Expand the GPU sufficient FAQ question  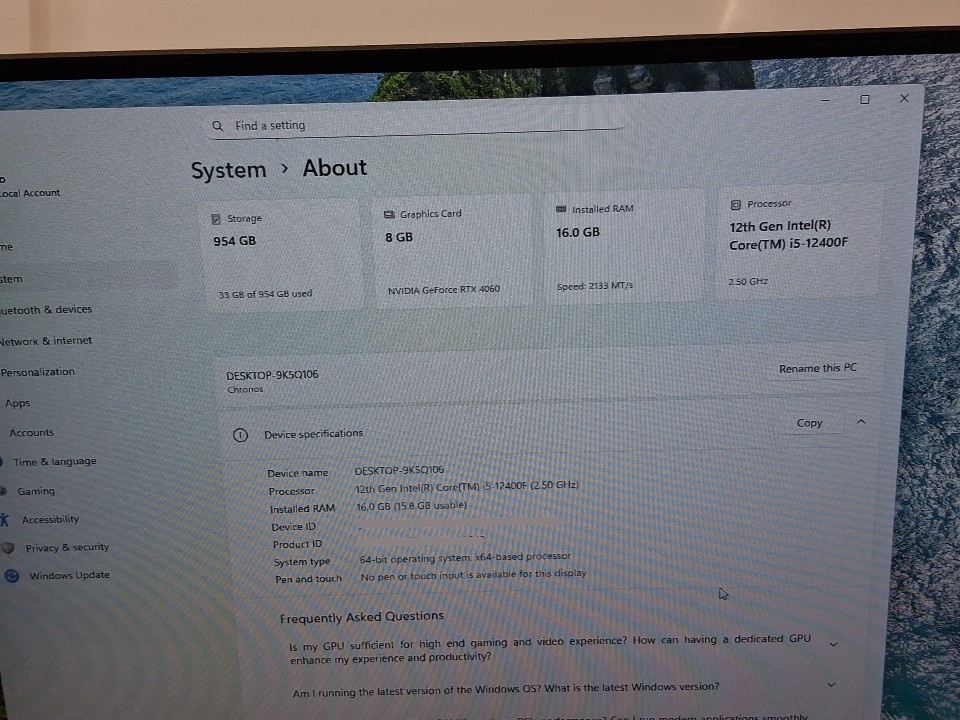[834, 645]
